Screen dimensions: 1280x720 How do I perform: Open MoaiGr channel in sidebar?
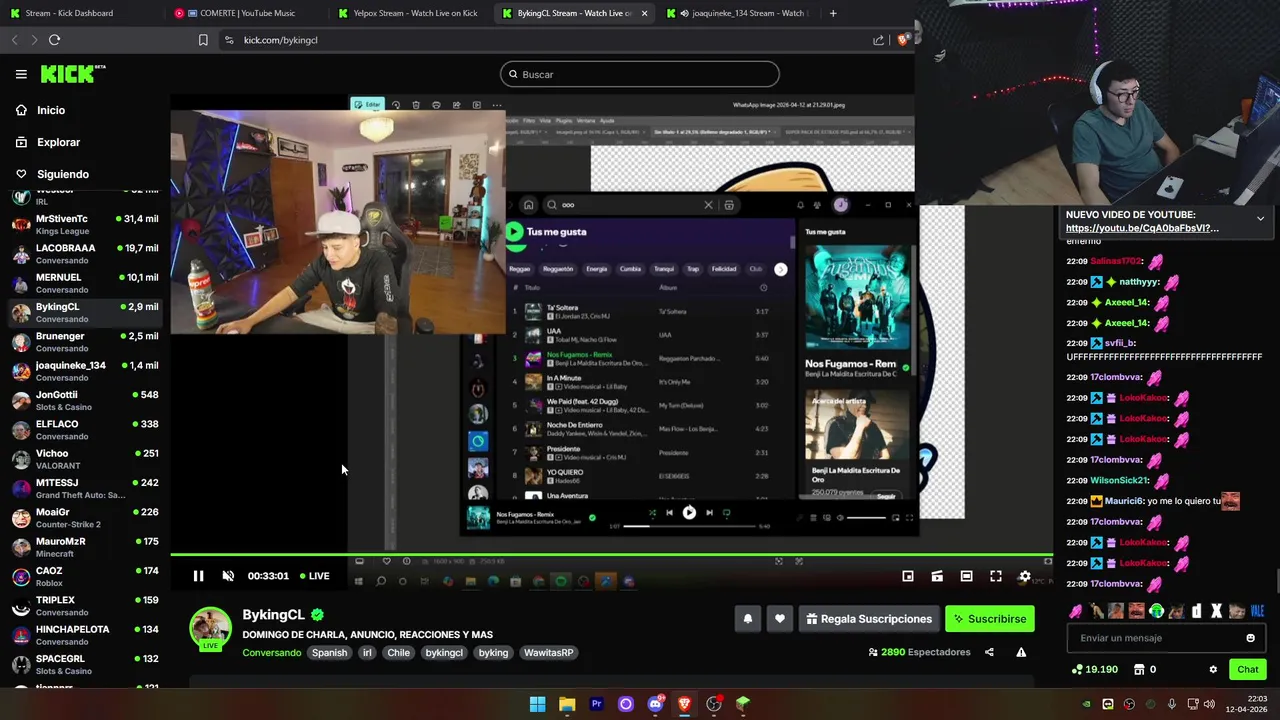point(85,518)
